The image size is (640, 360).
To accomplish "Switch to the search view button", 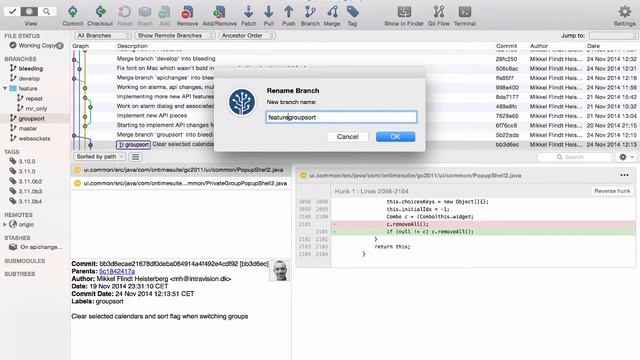I will pyautogui.click(x=47, y=11).
